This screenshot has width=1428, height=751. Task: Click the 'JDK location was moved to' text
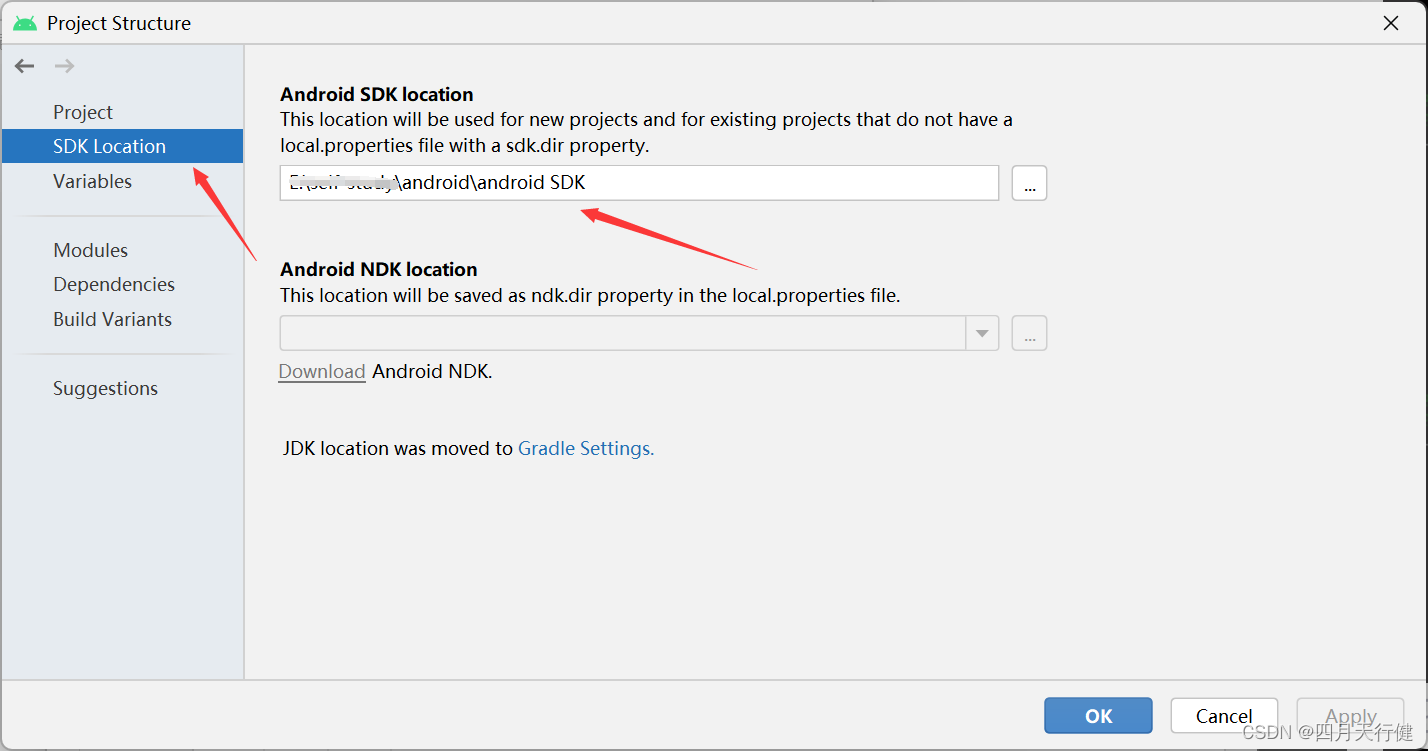tap(398, 449)
